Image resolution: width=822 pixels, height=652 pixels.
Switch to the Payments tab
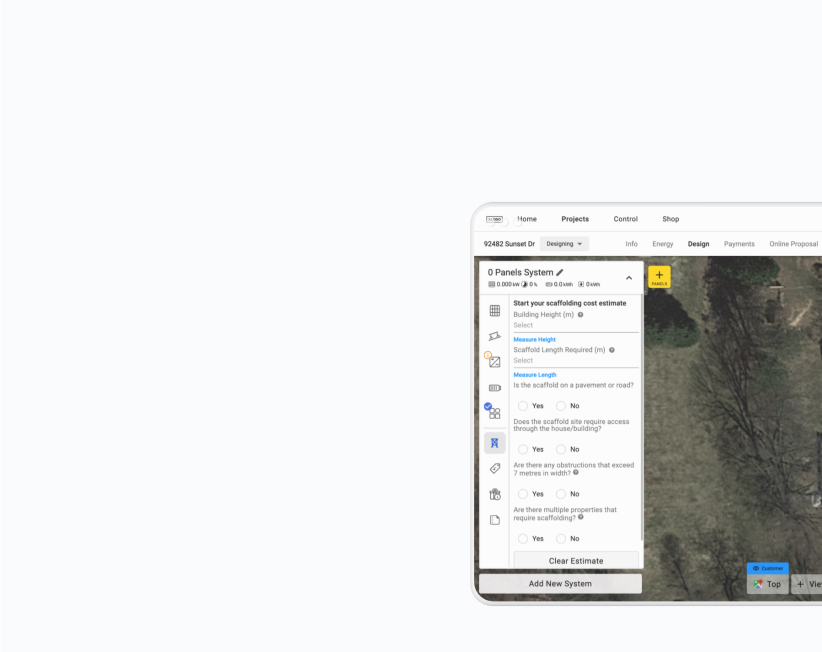point(739,244)
